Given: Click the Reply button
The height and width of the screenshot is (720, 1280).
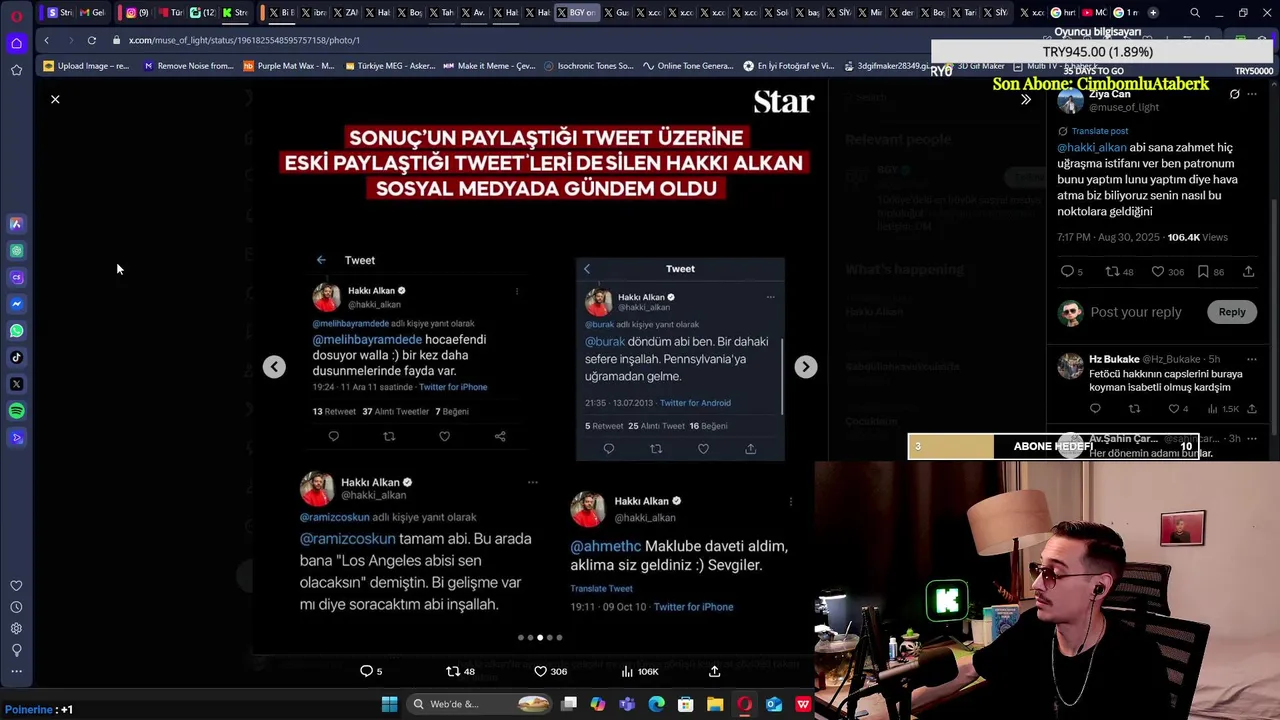Looking at the screenshot, I should coord(1232,312).
